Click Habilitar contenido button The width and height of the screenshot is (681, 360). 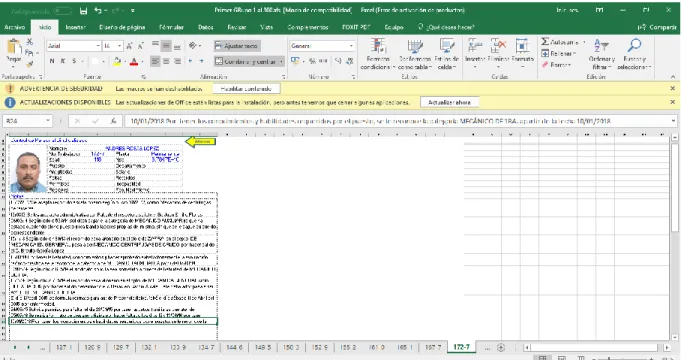(246, 89)
